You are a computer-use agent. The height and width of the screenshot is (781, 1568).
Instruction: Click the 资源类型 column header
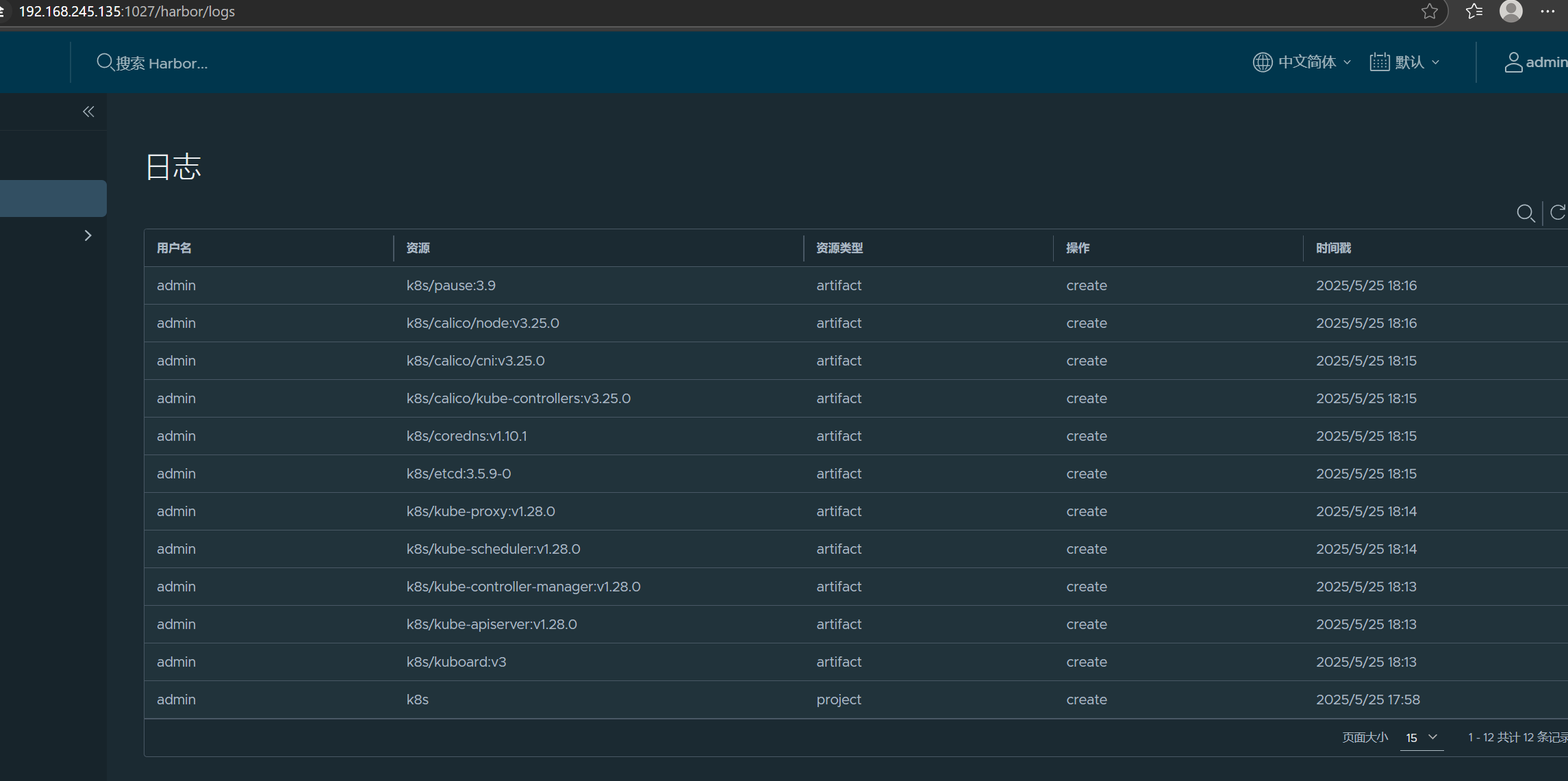tap(839, 248)
